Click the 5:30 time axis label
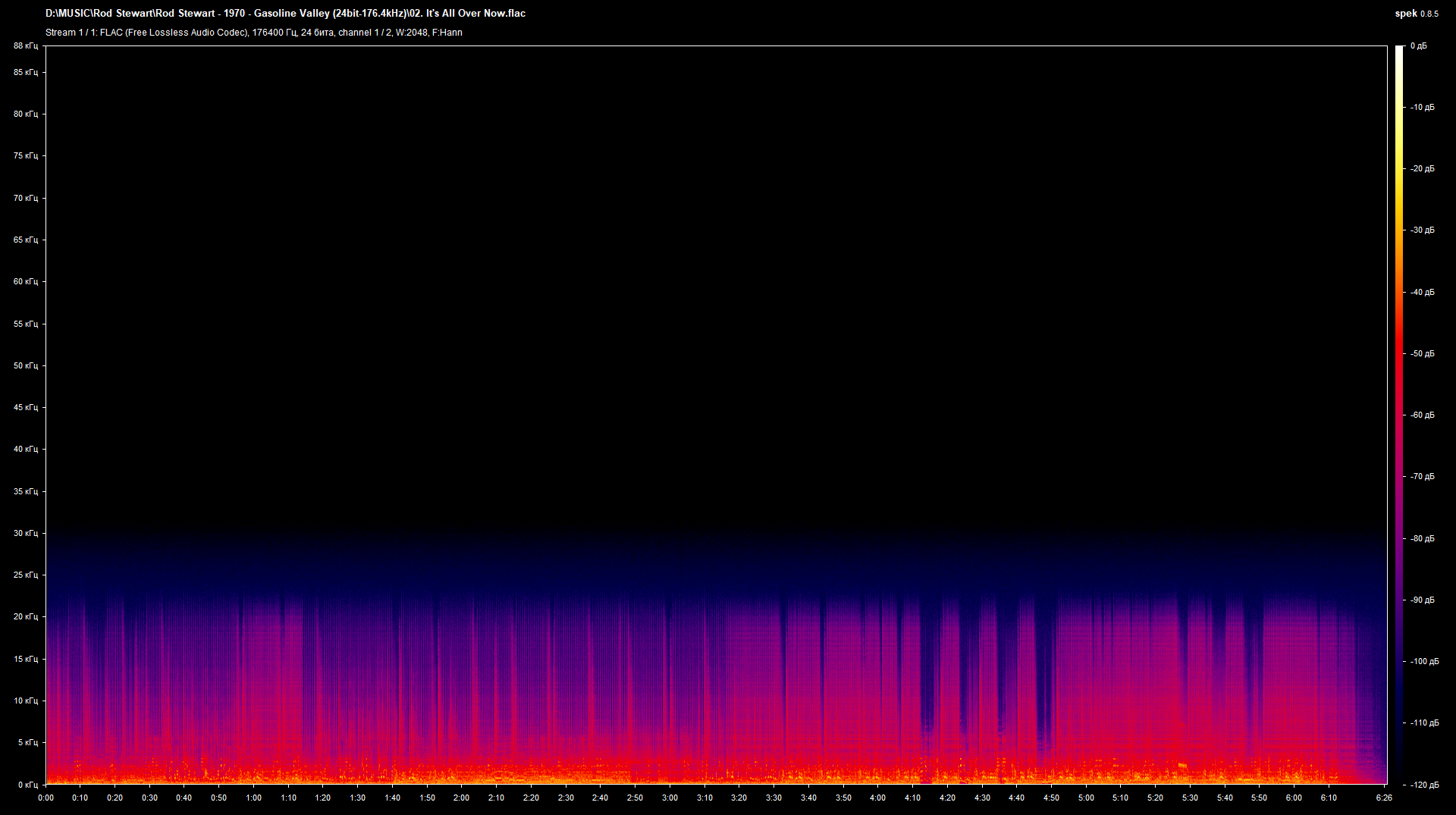 tap(1190, 798)
